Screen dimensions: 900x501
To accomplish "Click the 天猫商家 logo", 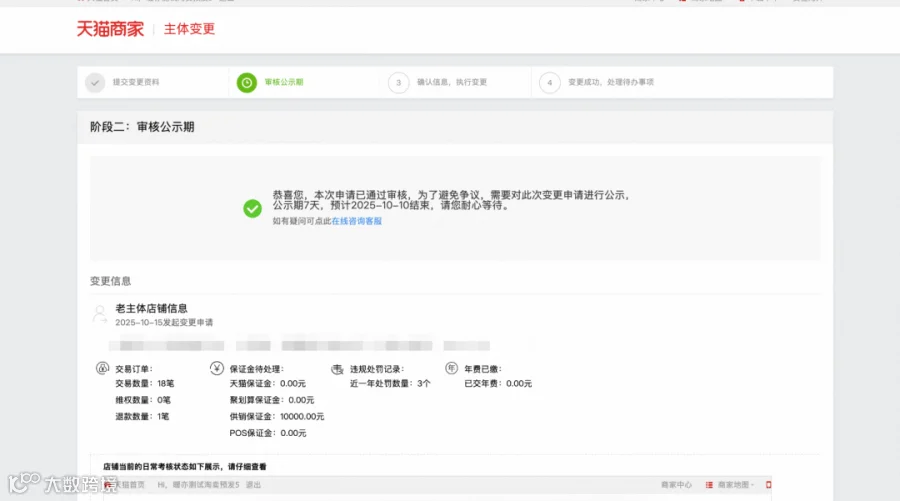I will coord(110,29).
